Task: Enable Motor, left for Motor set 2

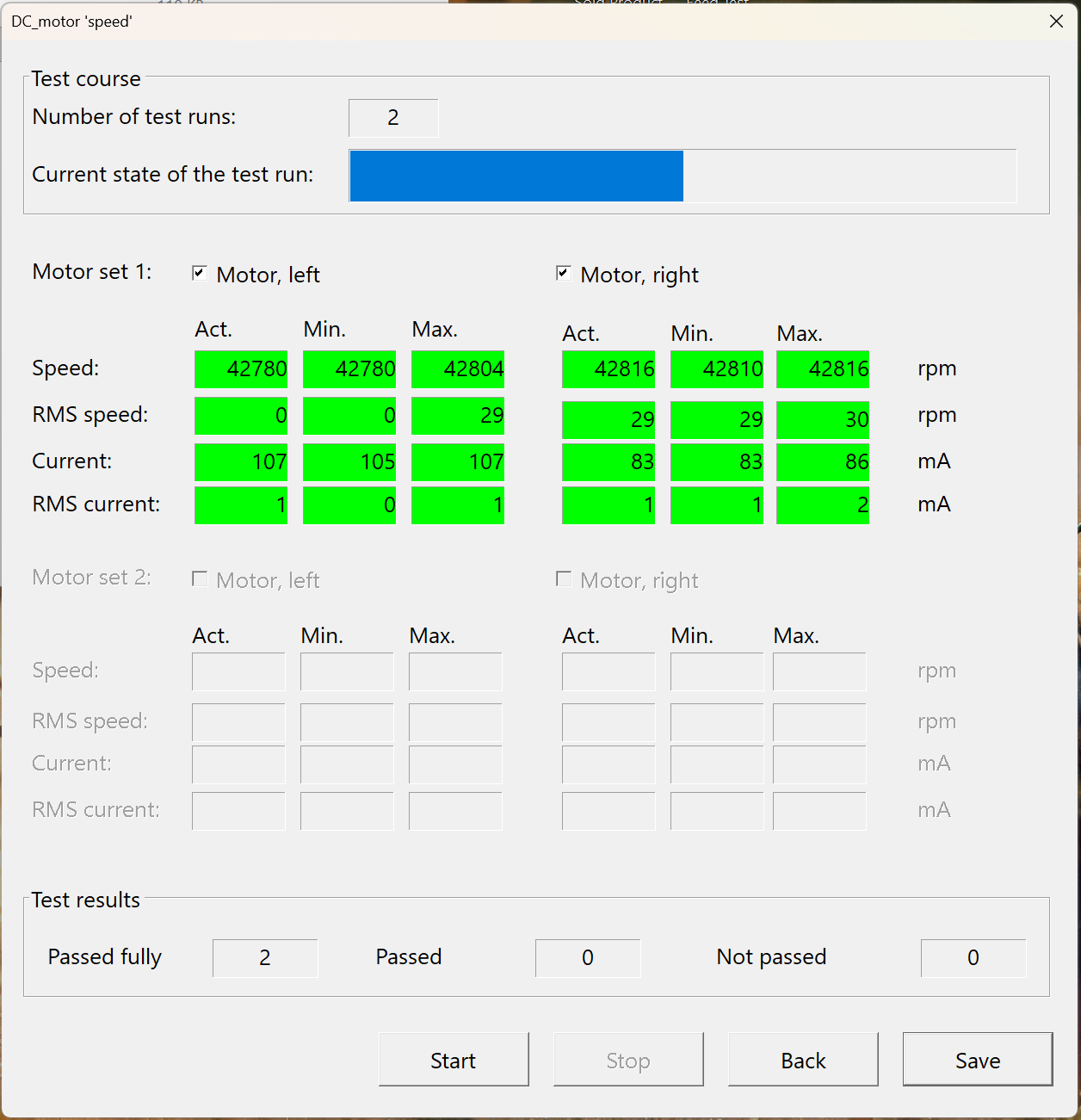Action: 199,579
